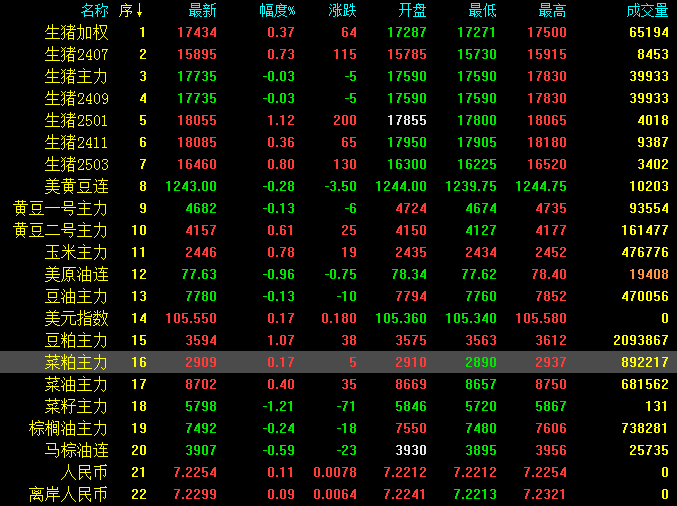Viewport: 677px width, 506px height.
Task: Click the 0.0078 change value for 人民币
Action: point(335,472)
